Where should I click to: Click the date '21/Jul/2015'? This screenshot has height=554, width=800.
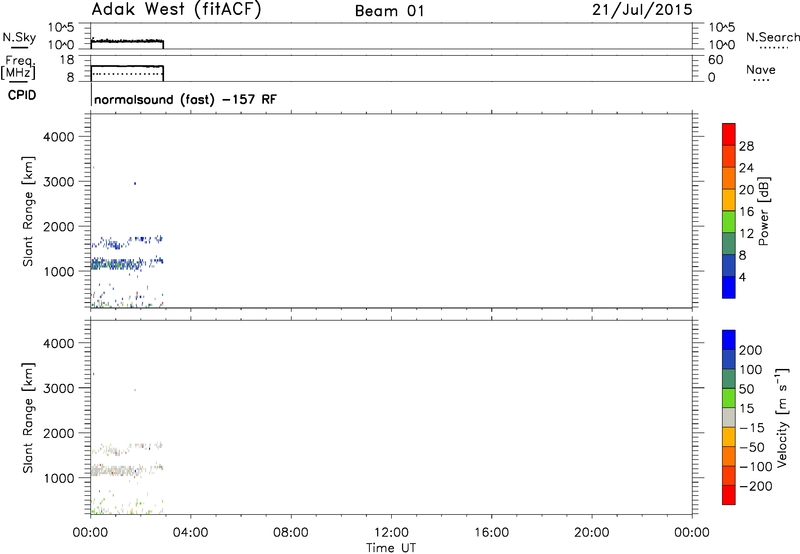pyautogui.click(x=642, y=9)
